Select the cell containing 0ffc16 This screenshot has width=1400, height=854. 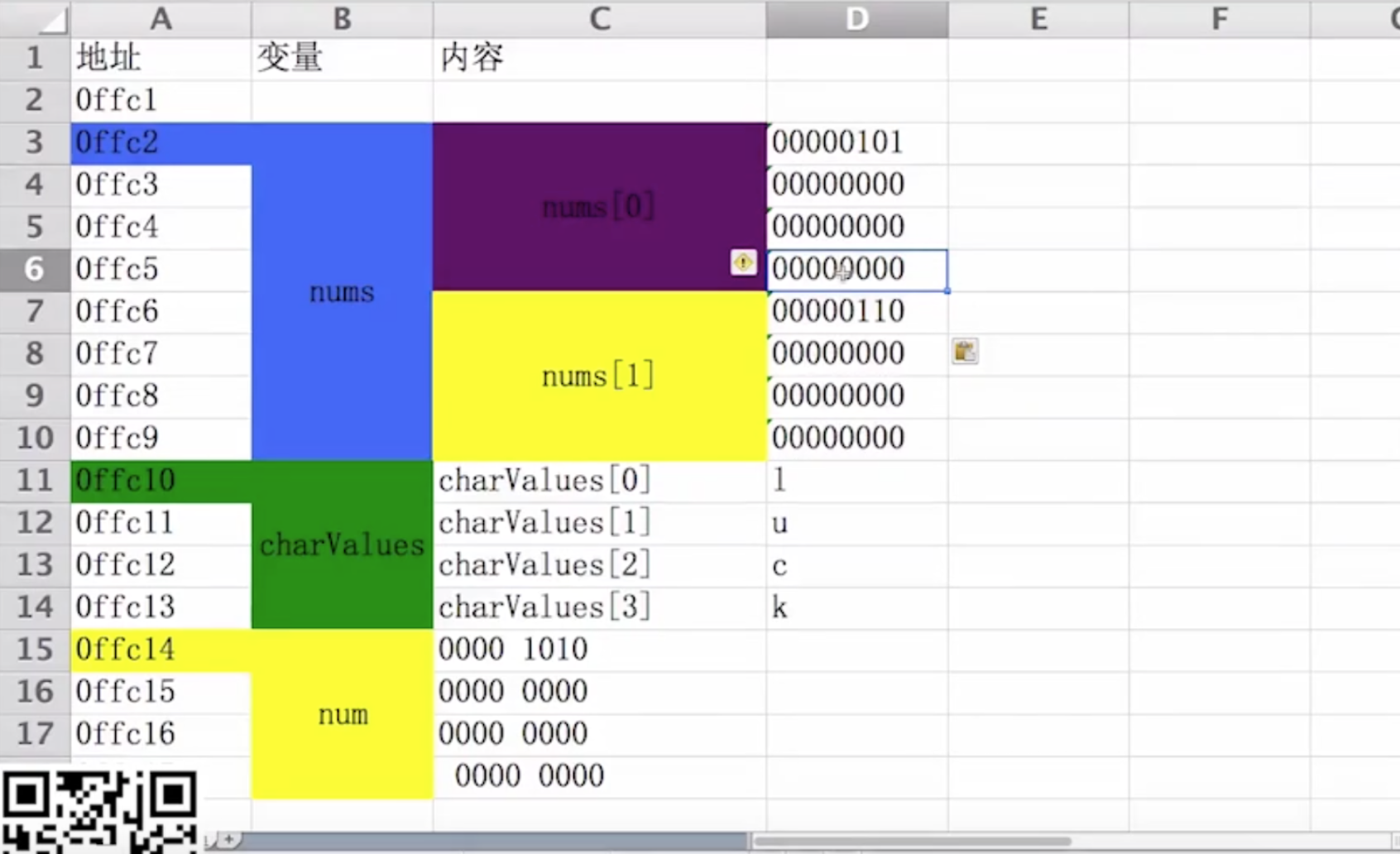tap(161, 734)
